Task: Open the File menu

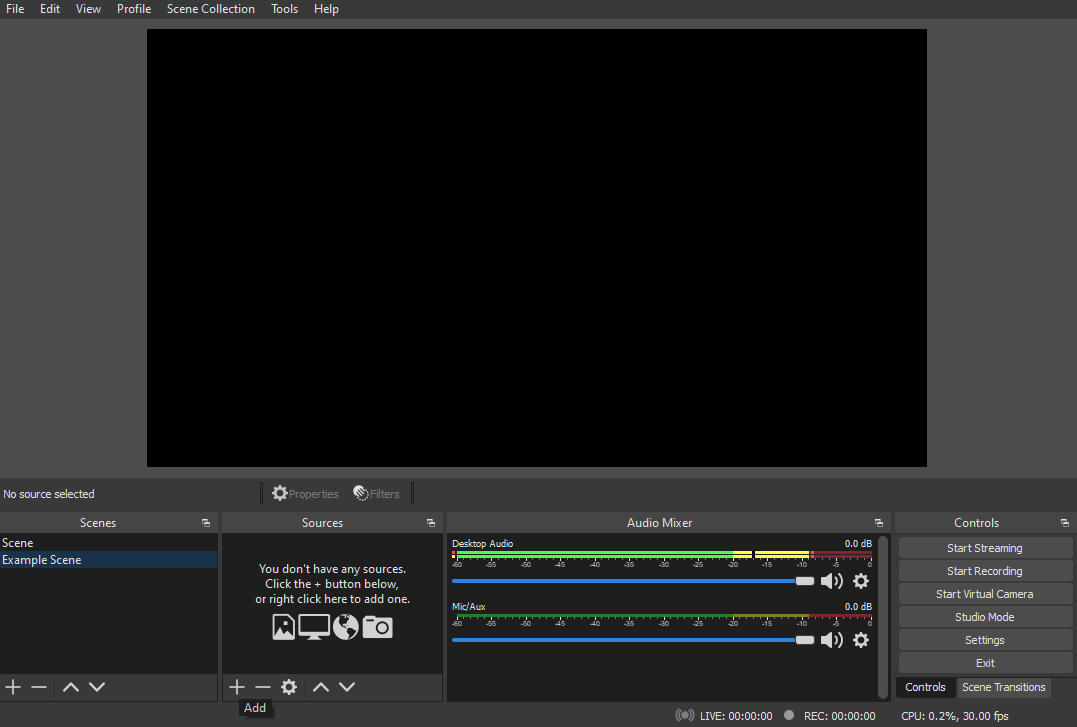Action: coord(15,9)
